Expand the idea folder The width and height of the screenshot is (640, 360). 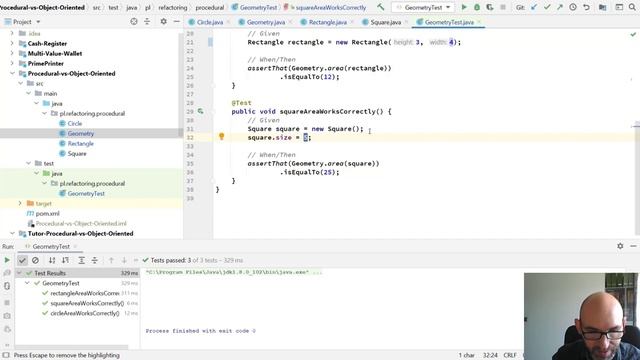coord(12,33)
